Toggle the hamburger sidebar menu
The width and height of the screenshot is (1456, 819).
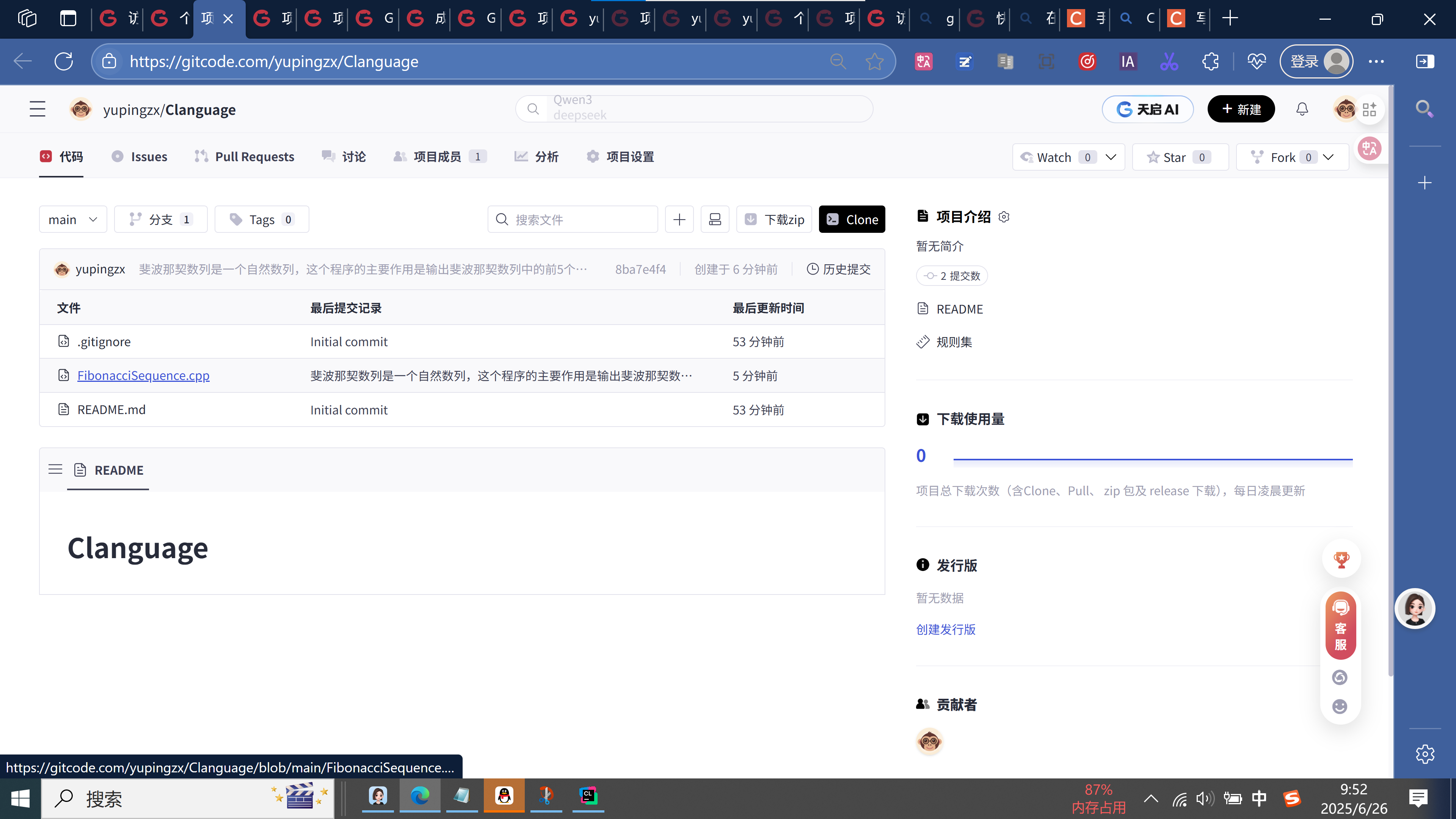[x=37, y=109]
